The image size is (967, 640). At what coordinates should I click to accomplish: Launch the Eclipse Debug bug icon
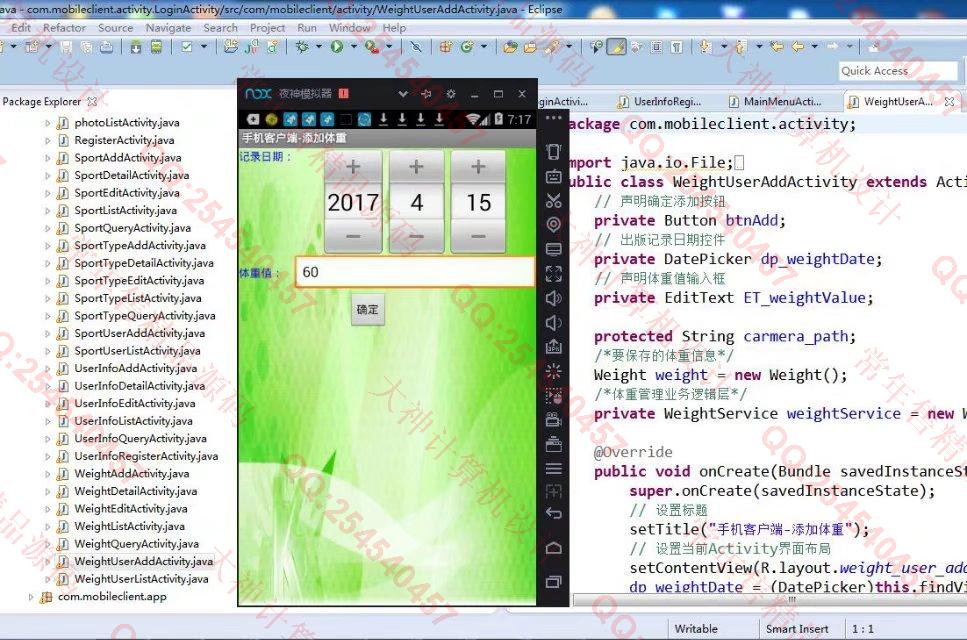pos(302,46)
